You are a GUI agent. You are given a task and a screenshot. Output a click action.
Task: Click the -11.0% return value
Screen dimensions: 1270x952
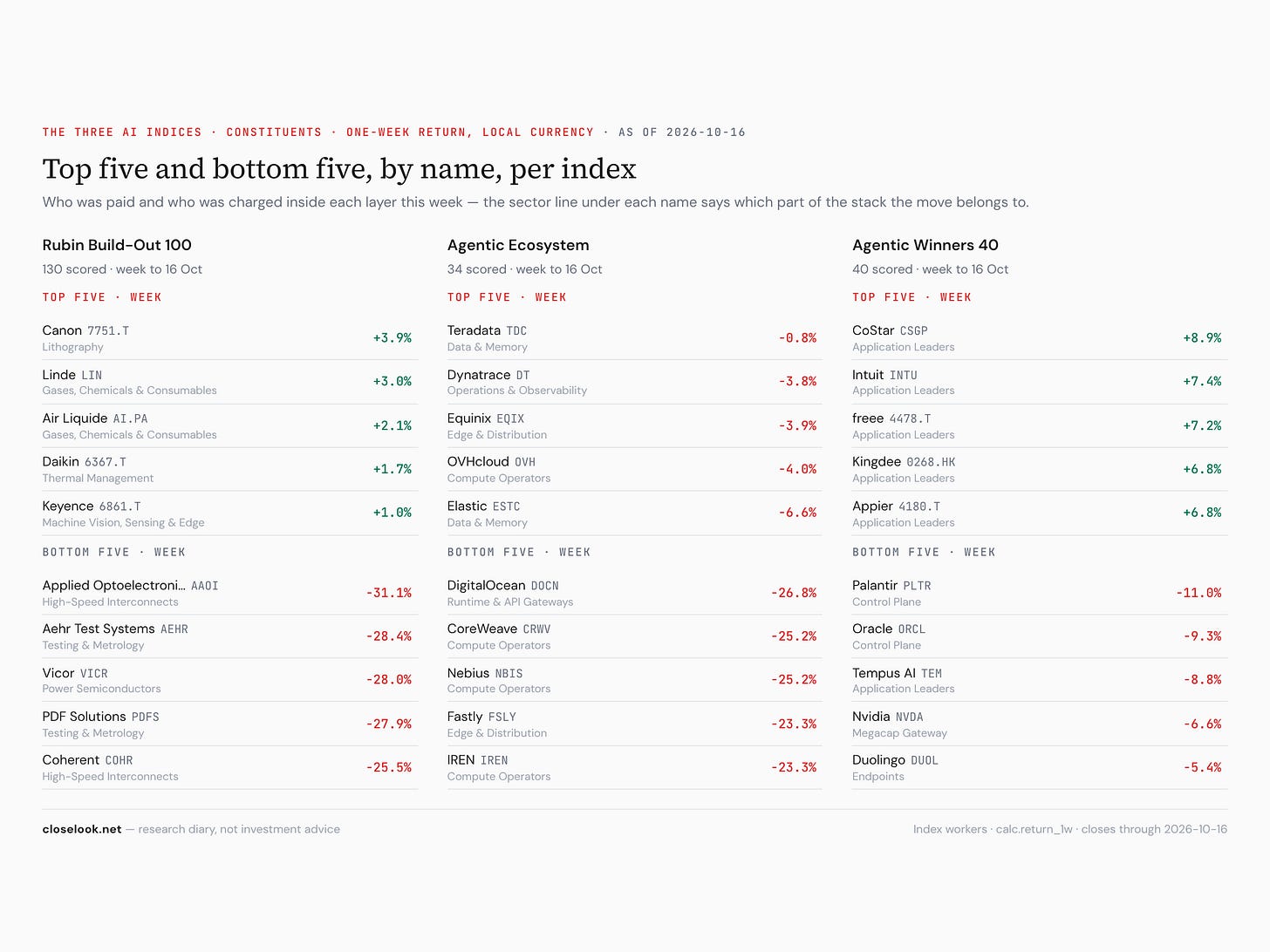pos(1198,593)
